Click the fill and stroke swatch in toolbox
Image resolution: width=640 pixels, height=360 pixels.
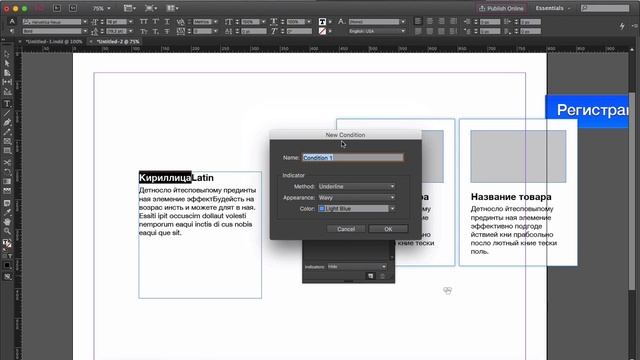[x=7, y=244]
